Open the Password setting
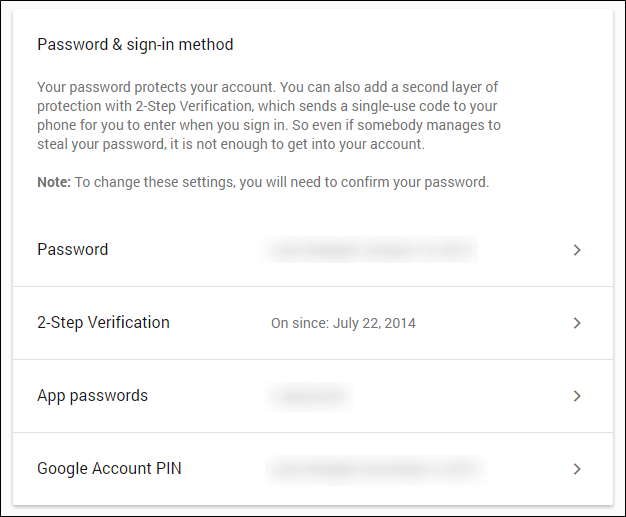Screen dimensions: 626x517 tap(313, 250)
